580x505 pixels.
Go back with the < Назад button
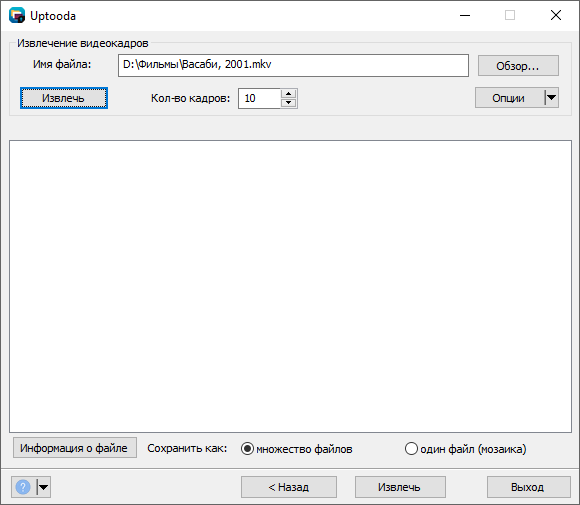tap(289, 487)
